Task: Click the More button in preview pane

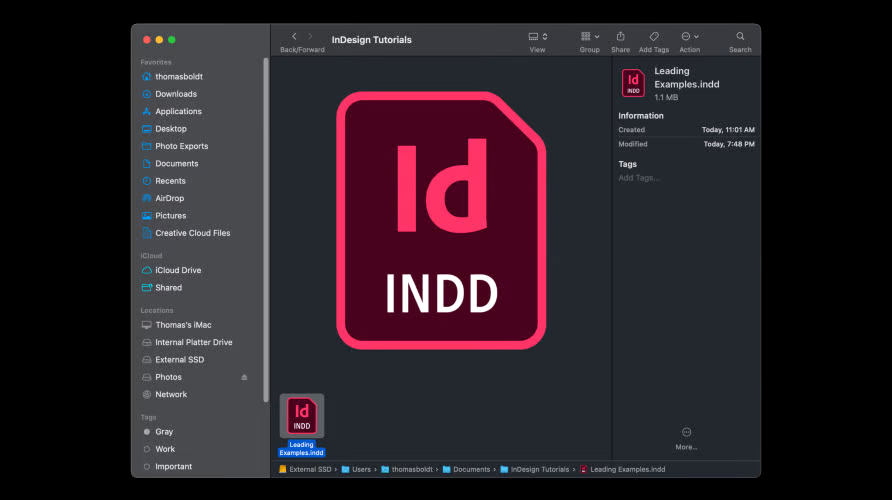Action: (x=686, y=439)
